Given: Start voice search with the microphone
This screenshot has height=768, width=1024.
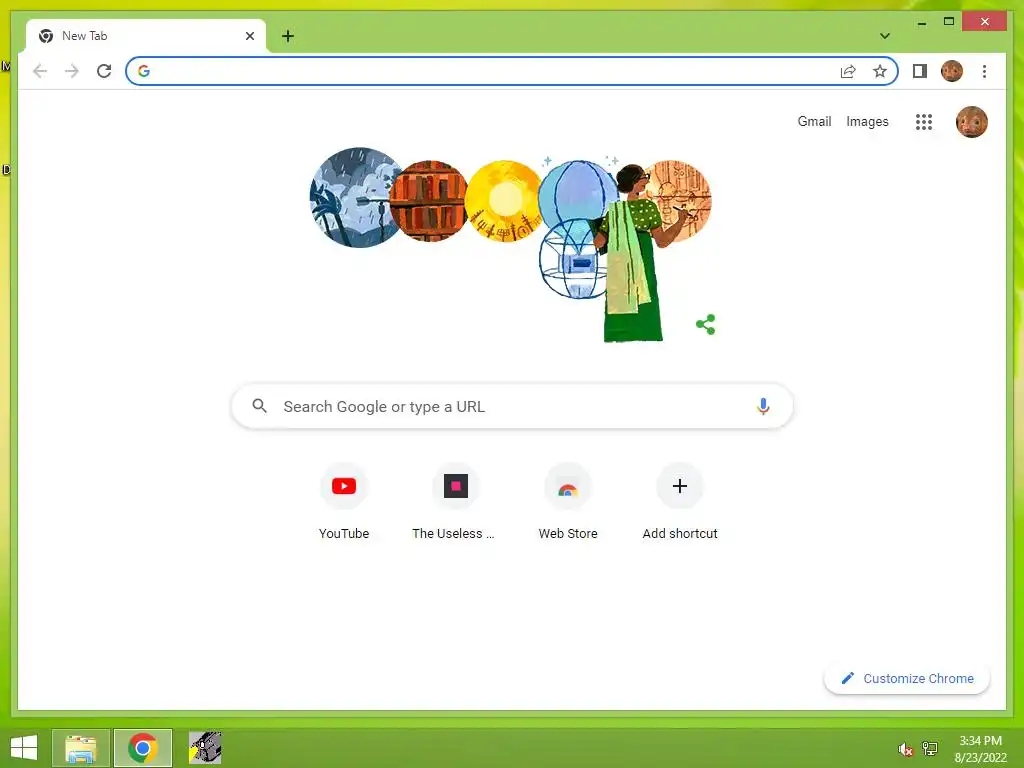Looking at the screenshot, I should [763, 406].
